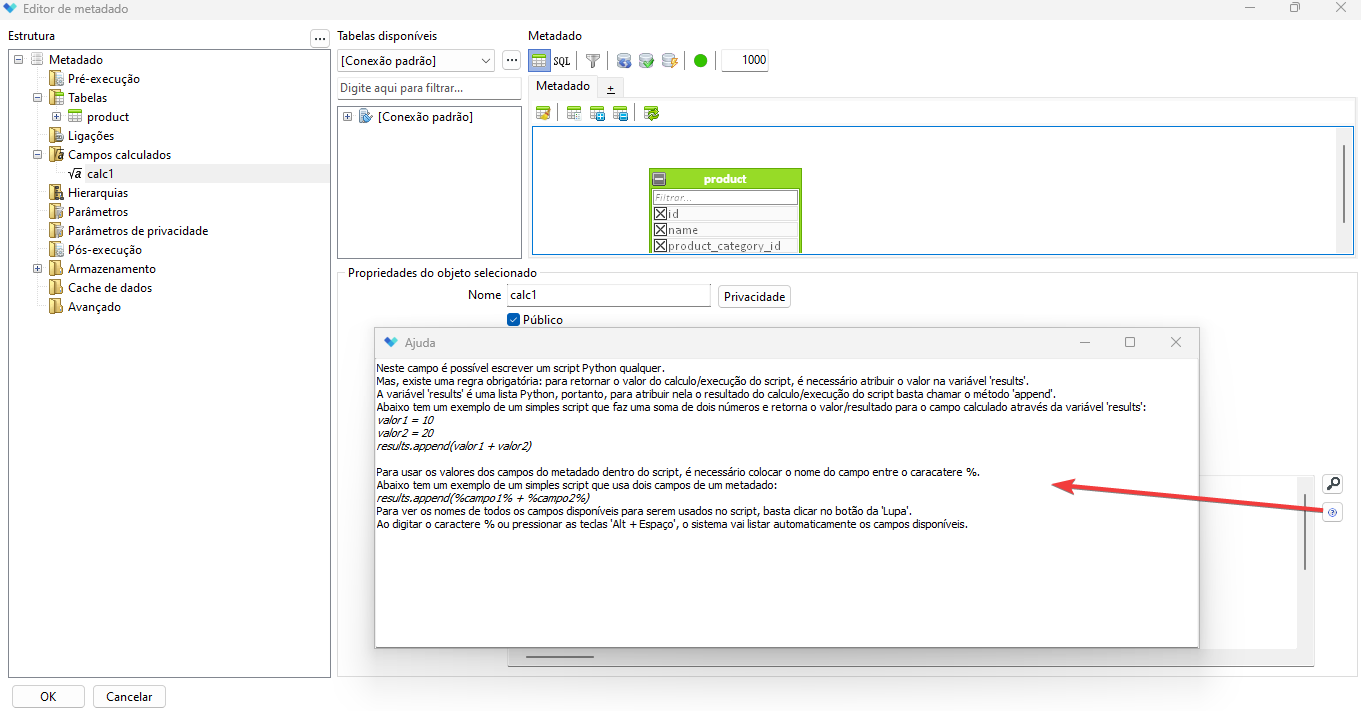Expand the product table node
This screenshot has width=1361, height=711.
coord(57,117)
